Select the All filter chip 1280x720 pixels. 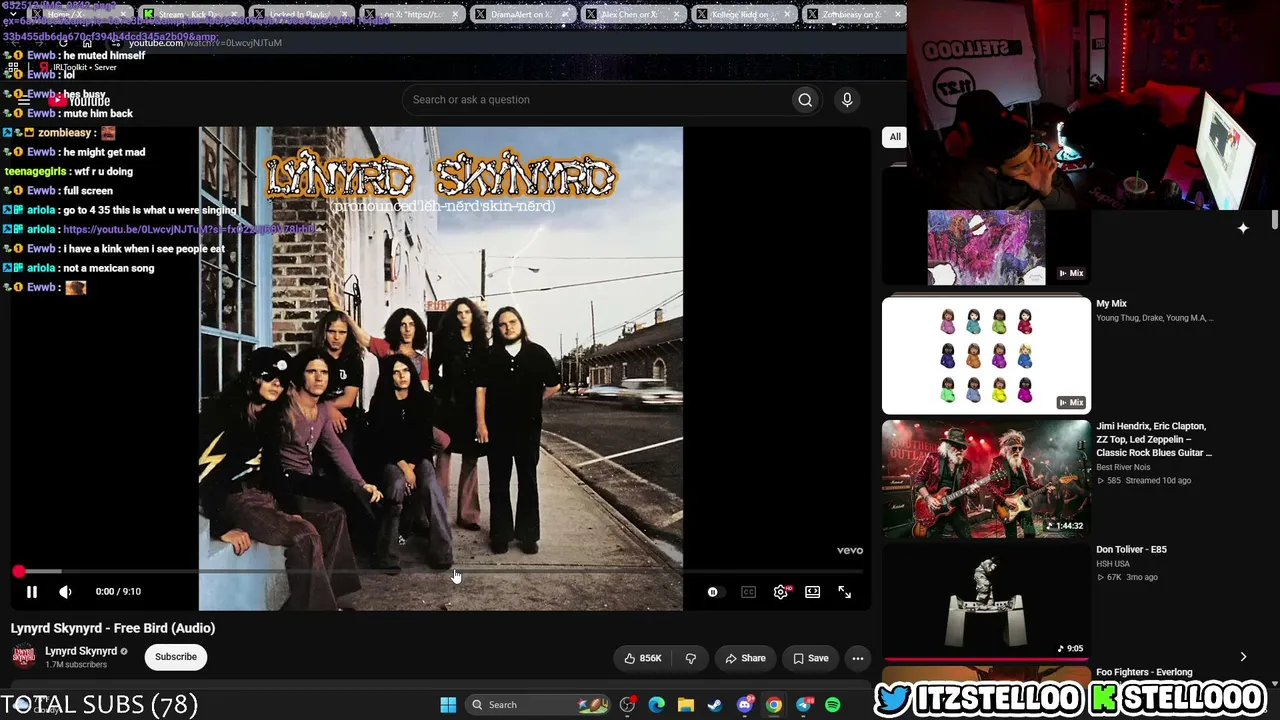tap(895, 137)
